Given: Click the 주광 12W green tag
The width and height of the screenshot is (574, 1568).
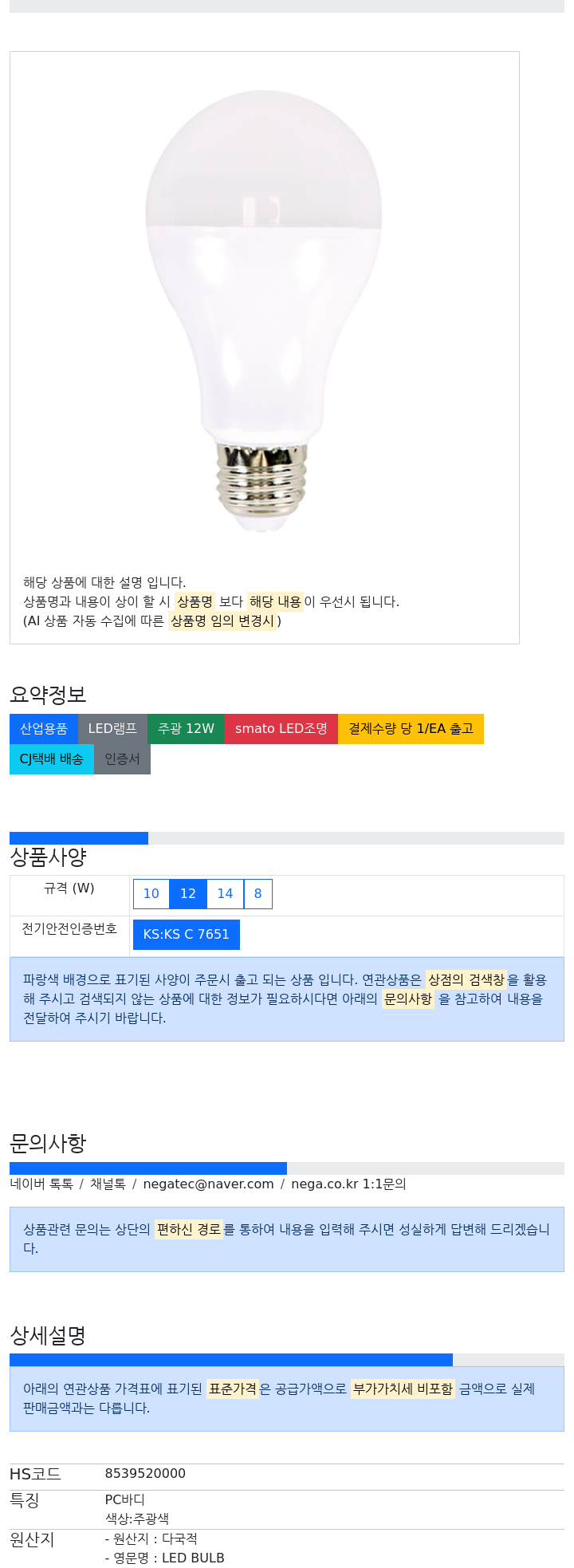Looking at the screenshot, I should [x=186, y=729].
